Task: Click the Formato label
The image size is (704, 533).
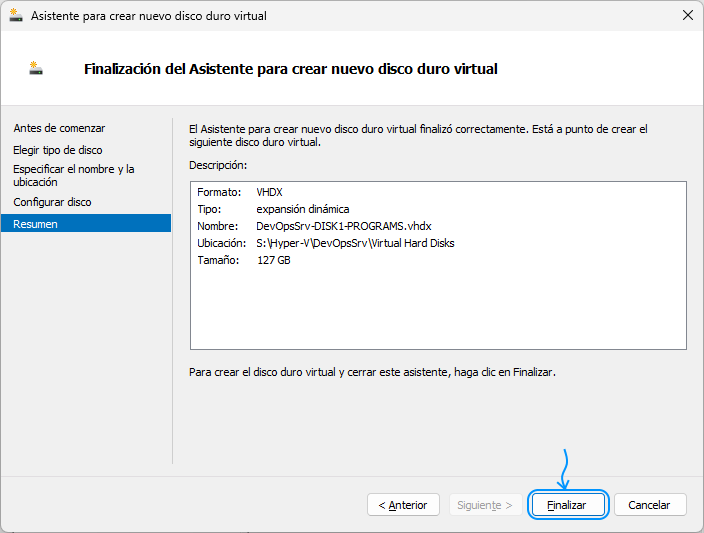Action: (x=219, y=192)
